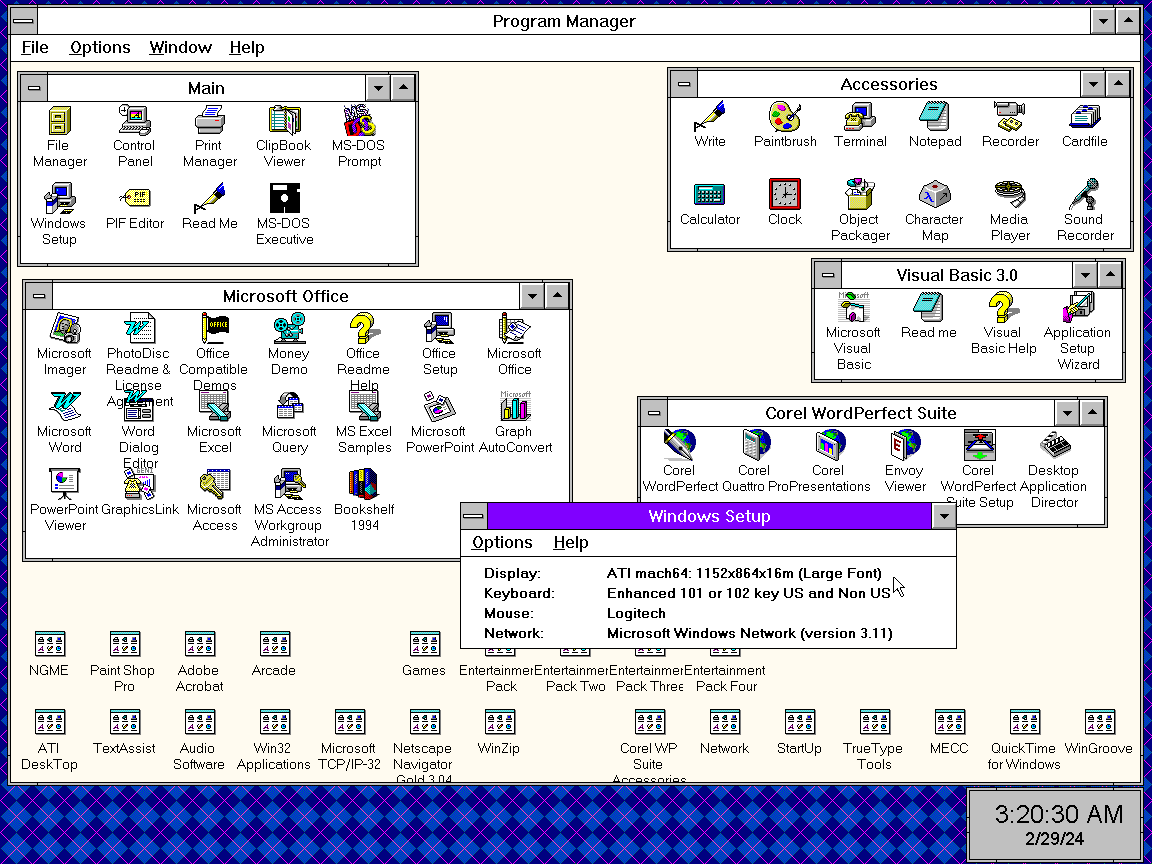Image resolution: width=1152 pixels, height=864 pixels.
Task: Click the Microsoft Excel icon
Action: point(215,406)
